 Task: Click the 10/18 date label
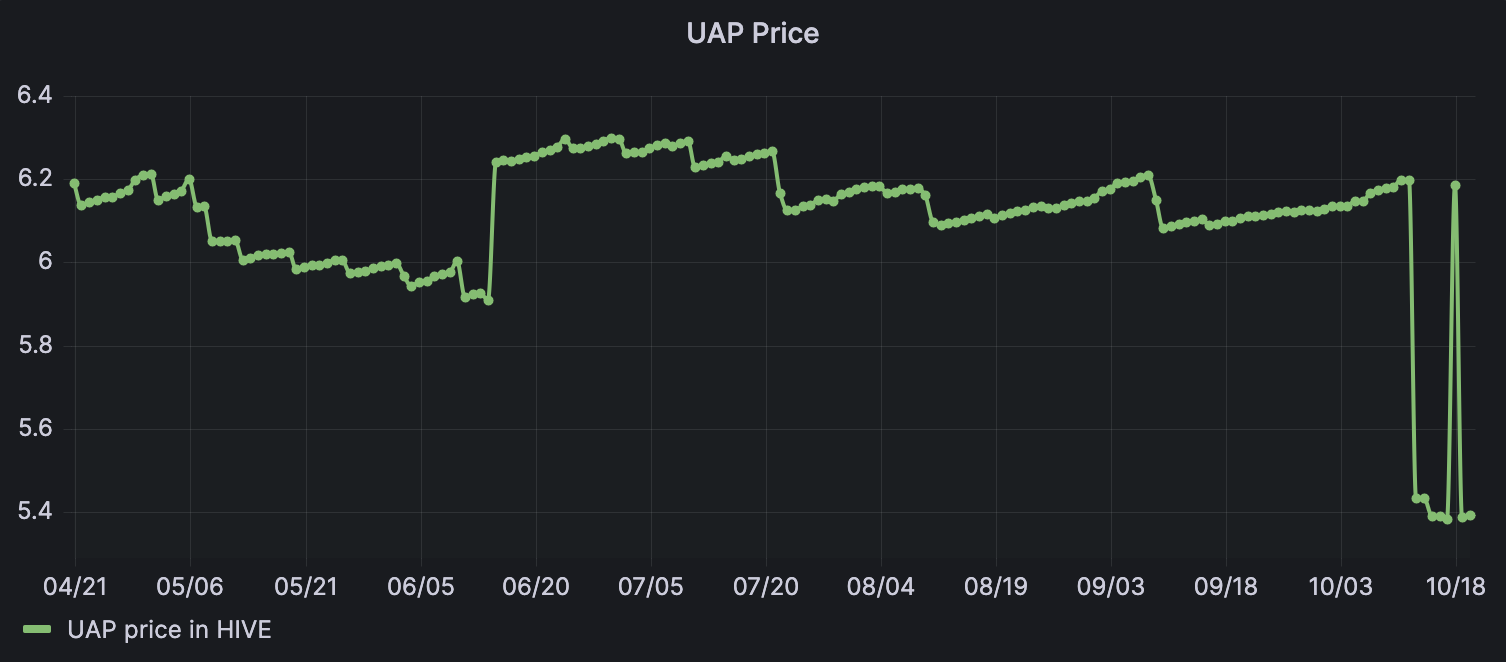click(1456, 585)
